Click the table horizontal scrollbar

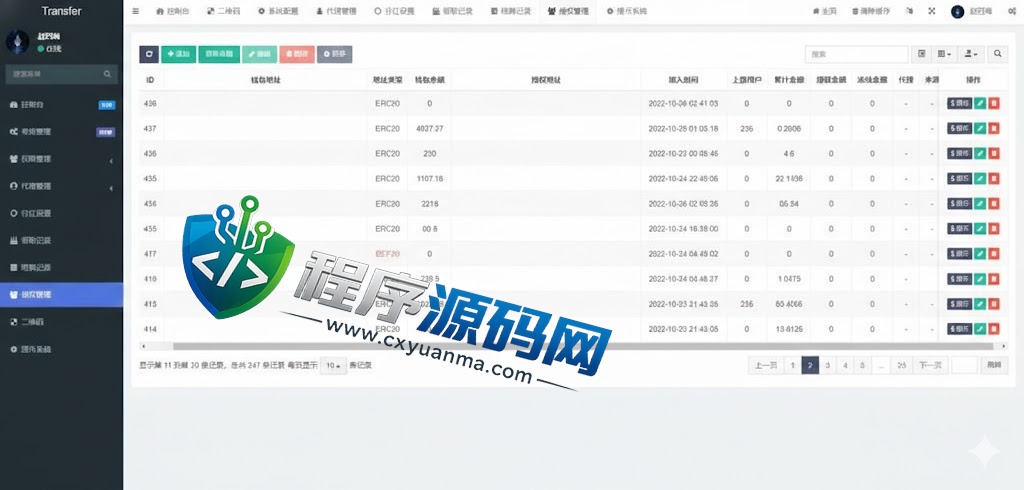point(583,346)
